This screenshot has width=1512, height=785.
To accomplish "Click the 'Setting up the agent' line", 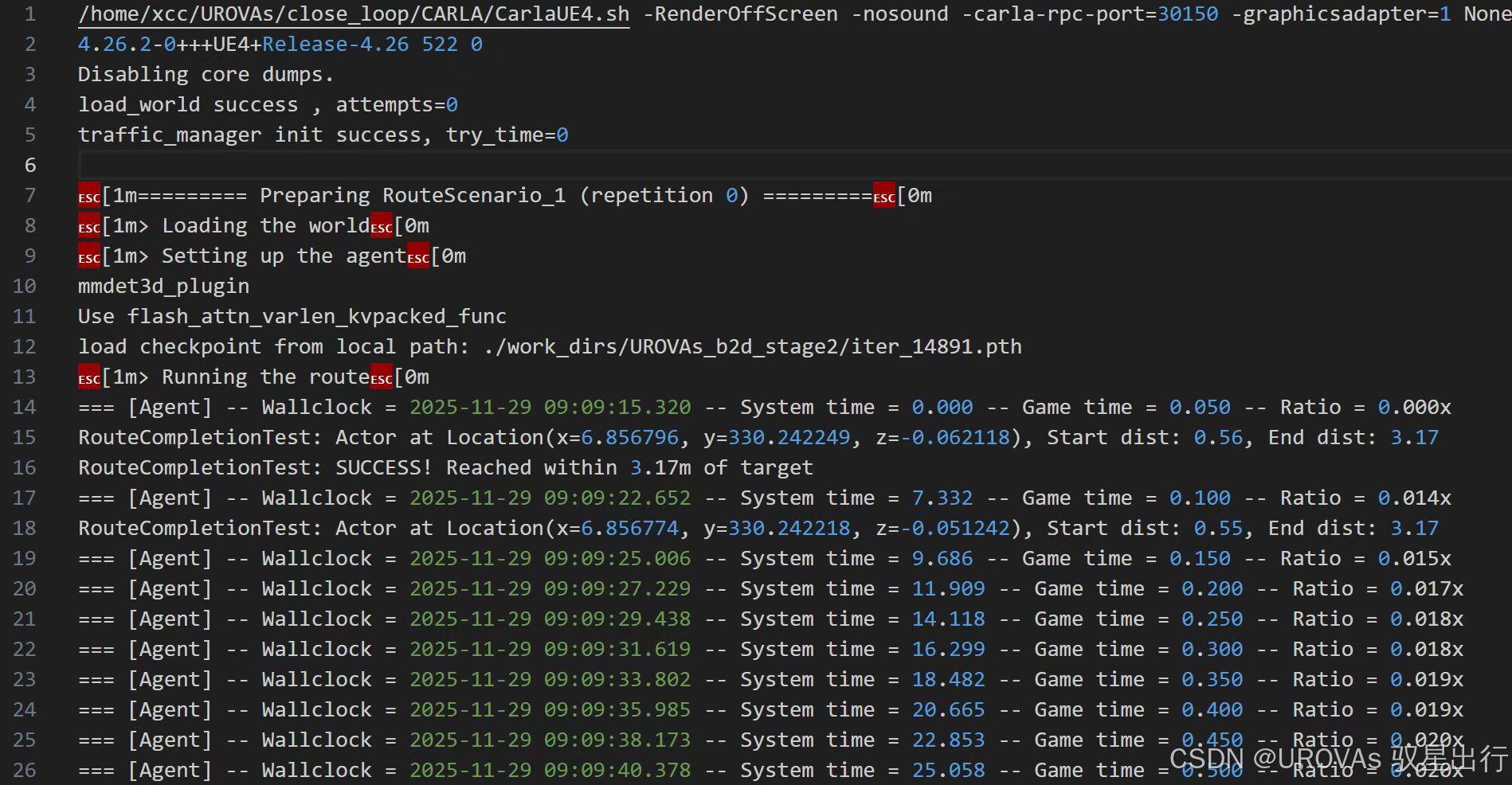I will (x=272, y=256).
